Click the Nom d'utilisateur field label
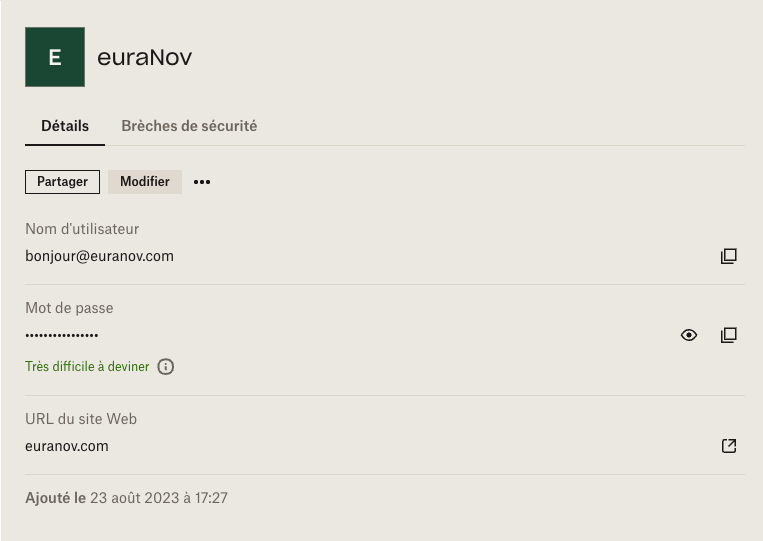Image resolution: width=763 pixels, height=541 pixels. click(x=82, y=229)
